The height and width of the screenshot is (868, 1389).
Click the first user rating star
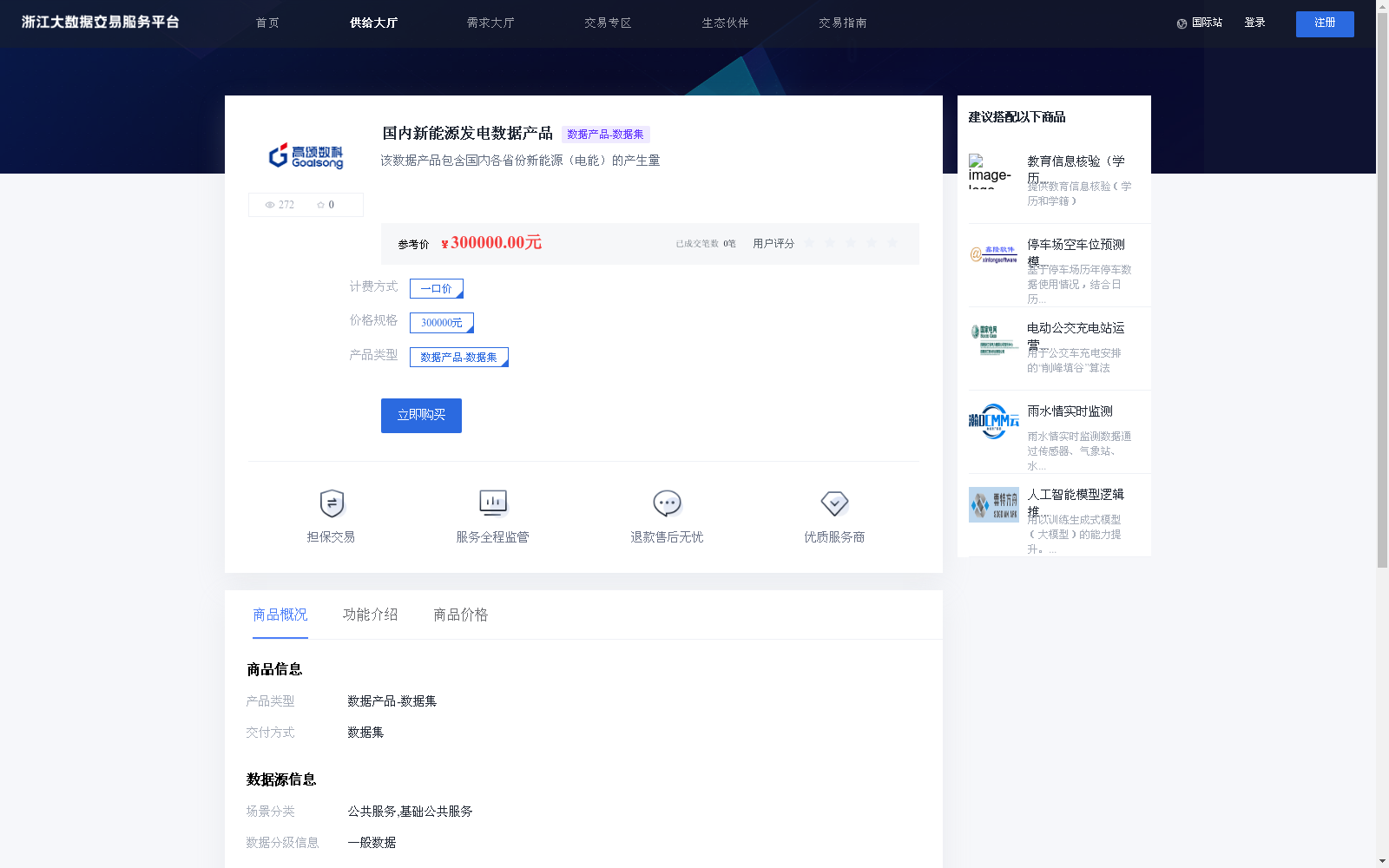point(809,243)
